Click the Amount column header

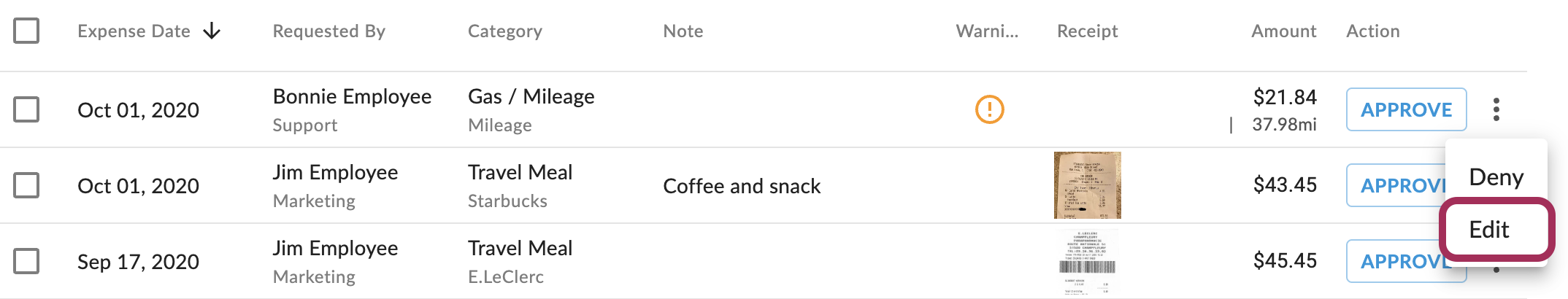tap(1283, 31)
